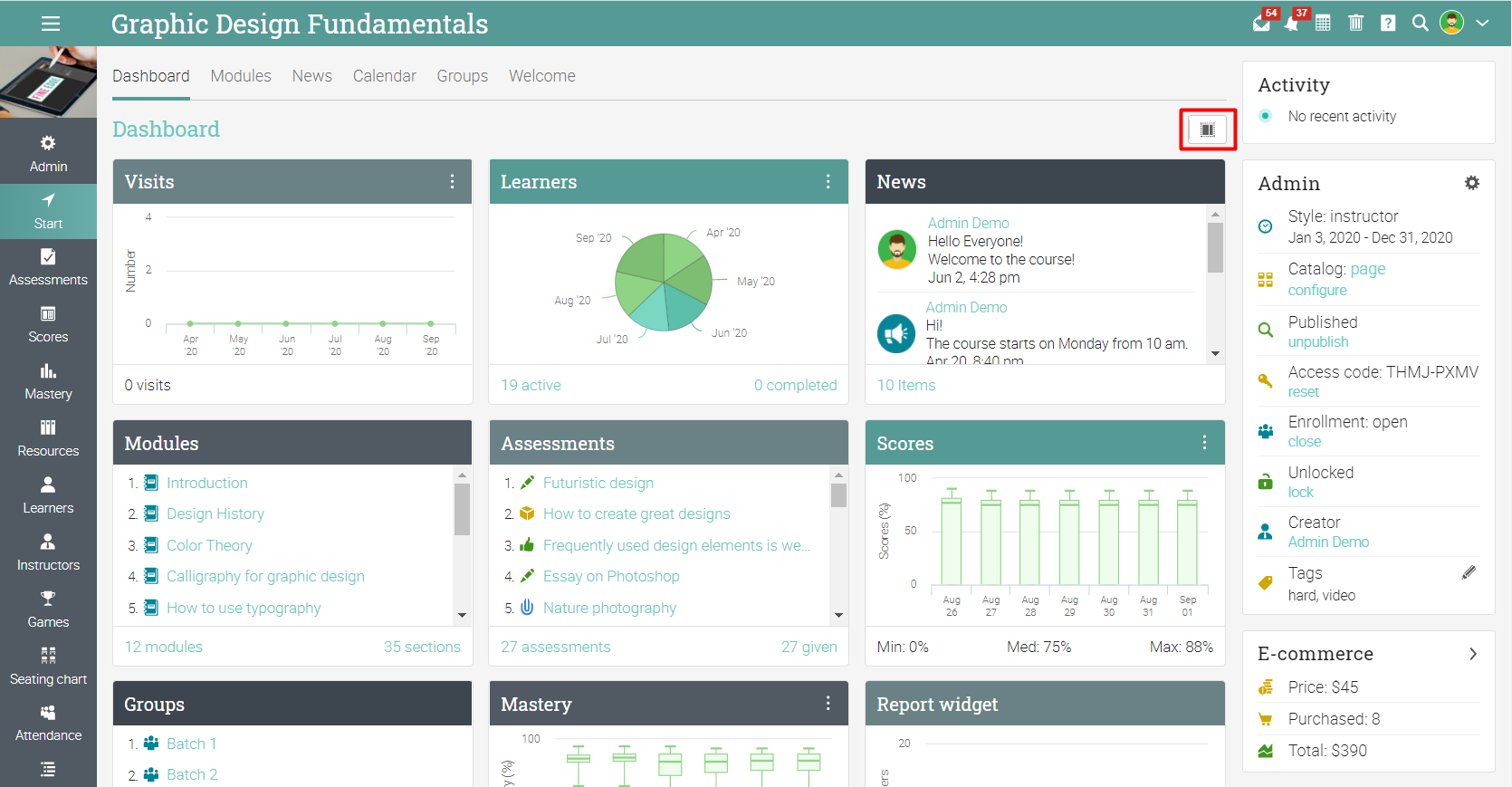This screenshot has height=787, width=1512.
Task: Open the messages inbox icon
Action: tap(1261, 24)
